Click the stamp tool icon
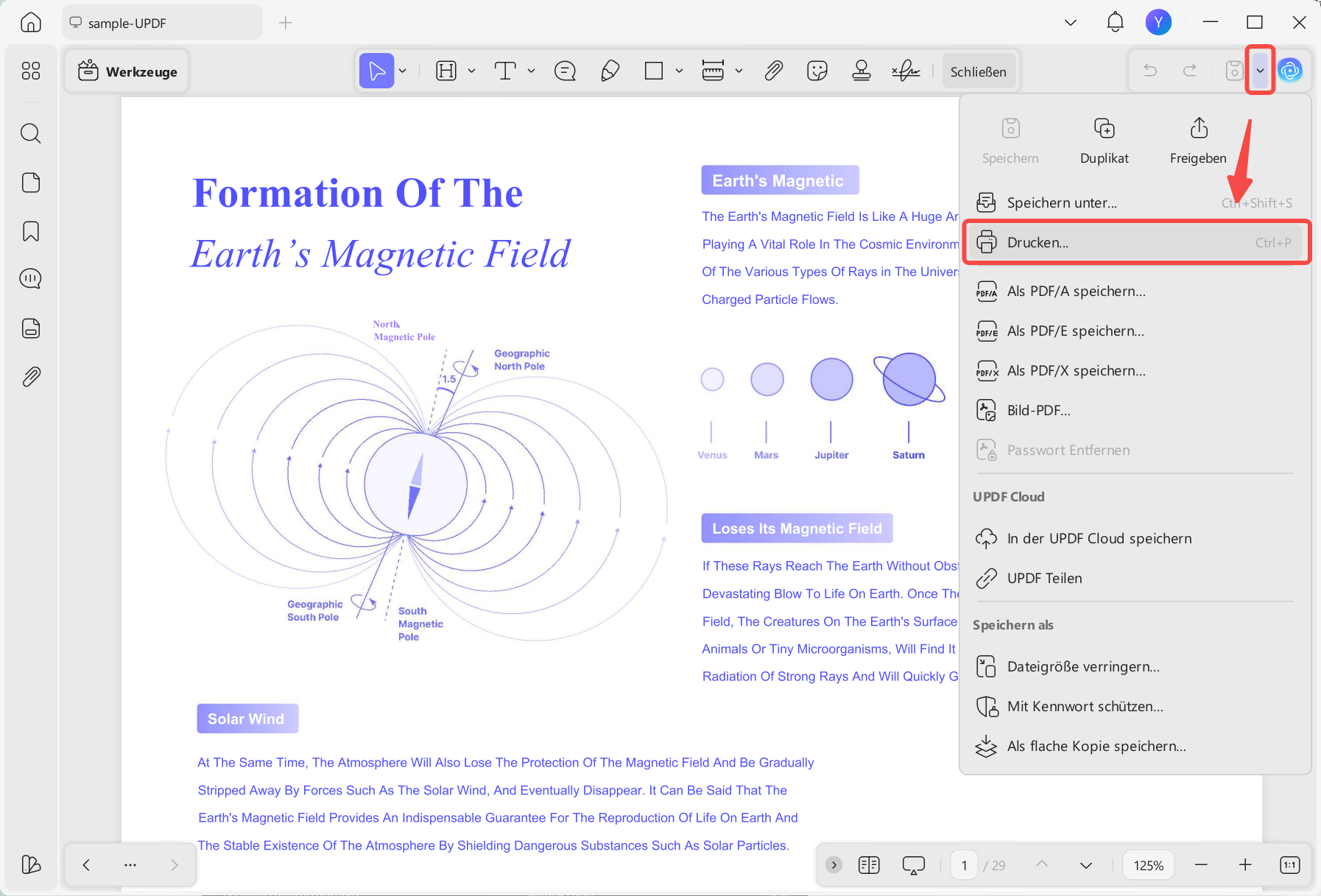Viewport: 1321px width, 896px height. pos(861,71)
